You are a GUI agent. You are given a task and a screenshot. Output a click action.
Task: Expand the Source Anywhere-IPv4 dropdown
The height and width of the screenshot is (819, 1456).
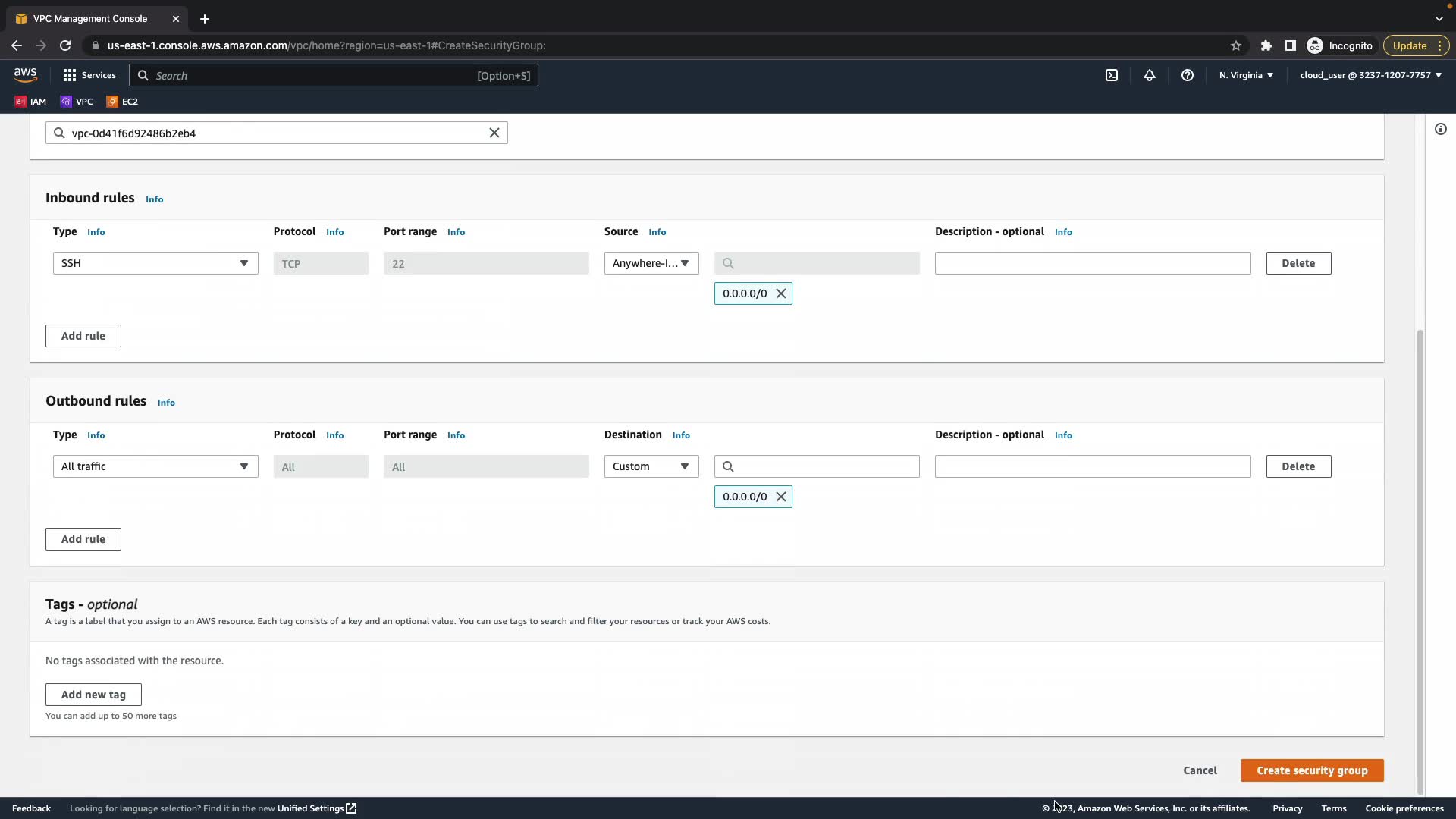coord(651,263)
